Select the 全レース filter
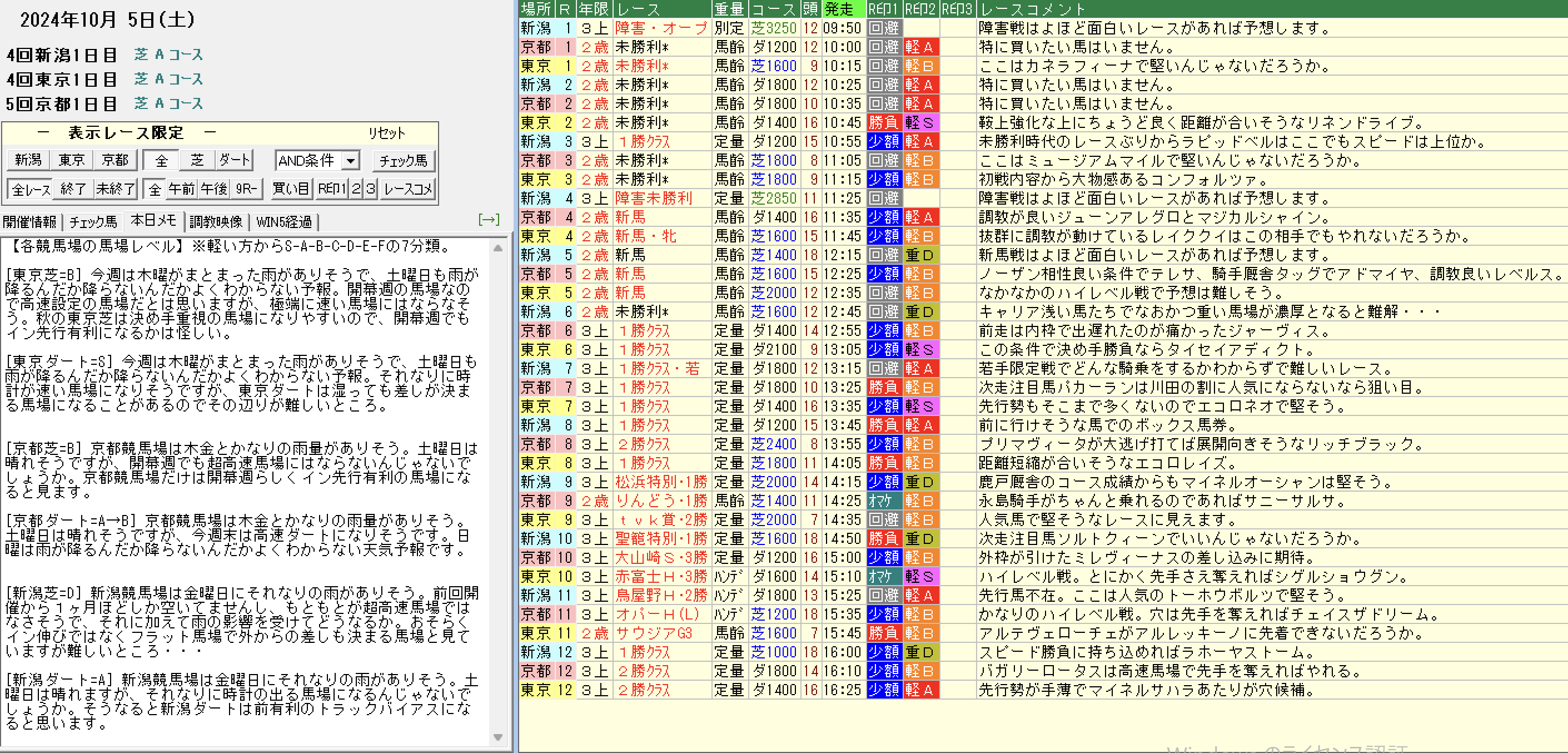 [x=30, y=189]
